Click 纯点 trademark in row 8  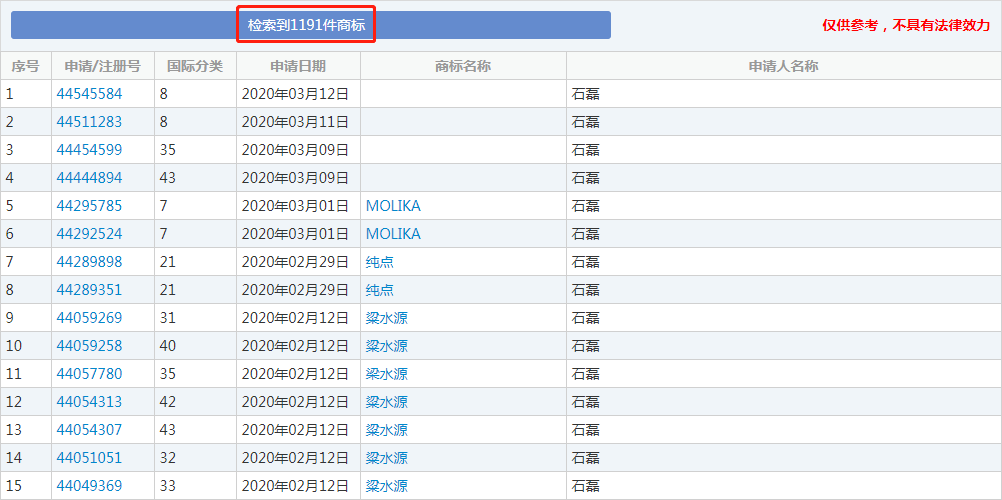pyautogui.click(x=380, y=290)
